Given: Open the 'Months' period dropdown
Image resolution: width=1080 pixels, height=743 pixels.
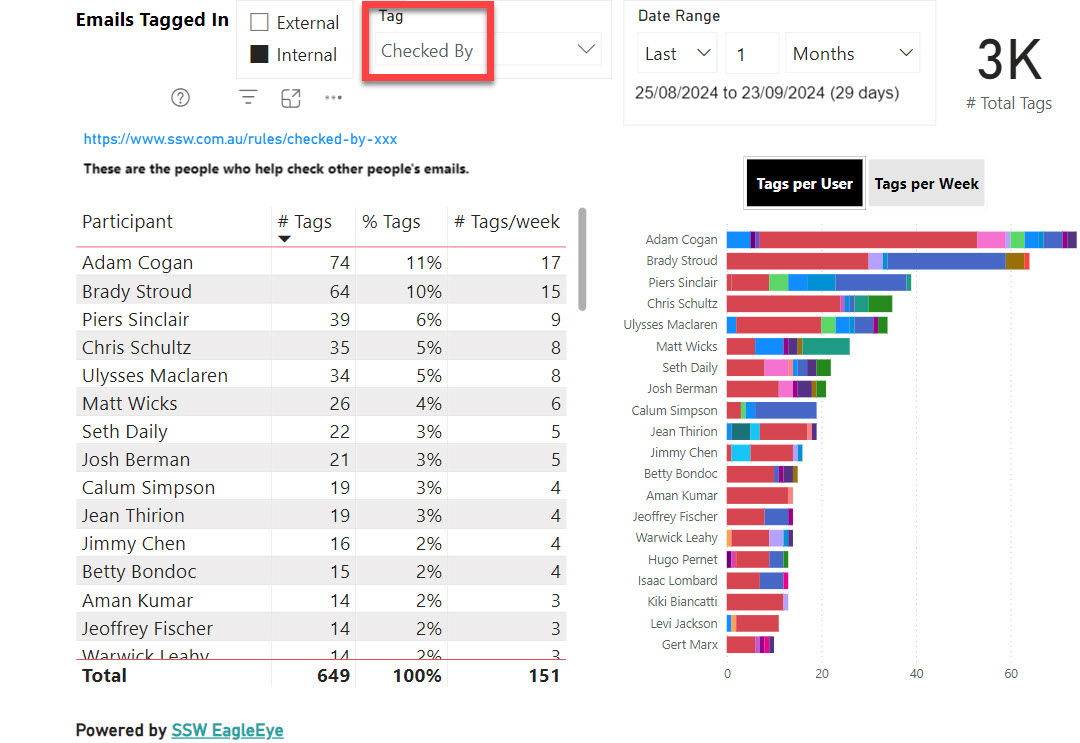Looking at the screenshot, I should [853, 54].
